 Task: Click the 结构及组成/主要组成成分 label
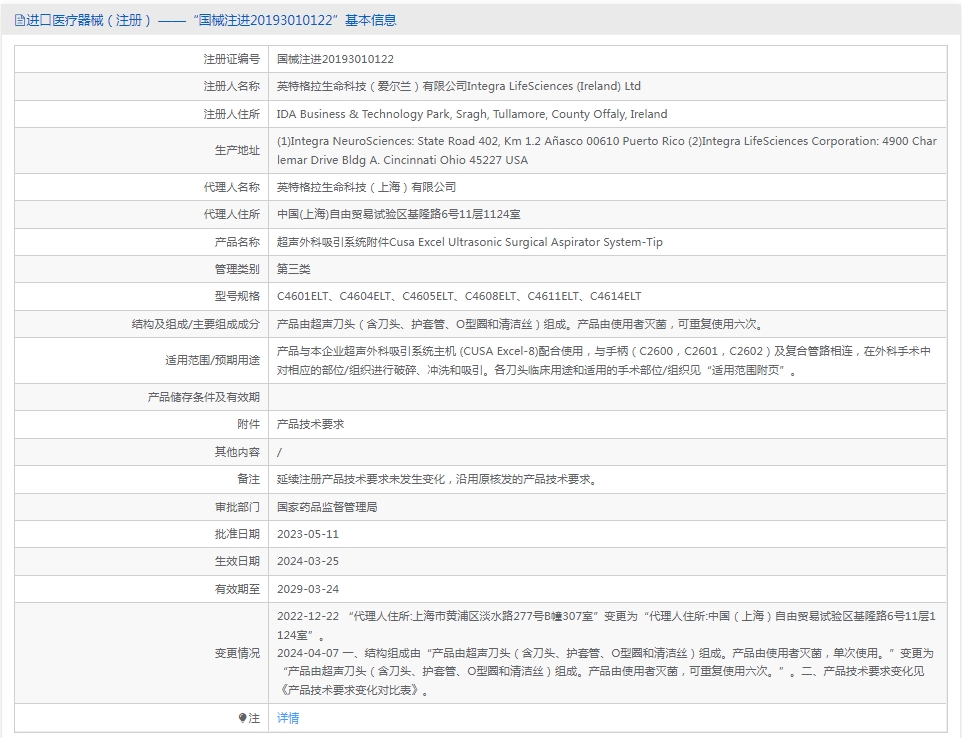click(196, 324)
